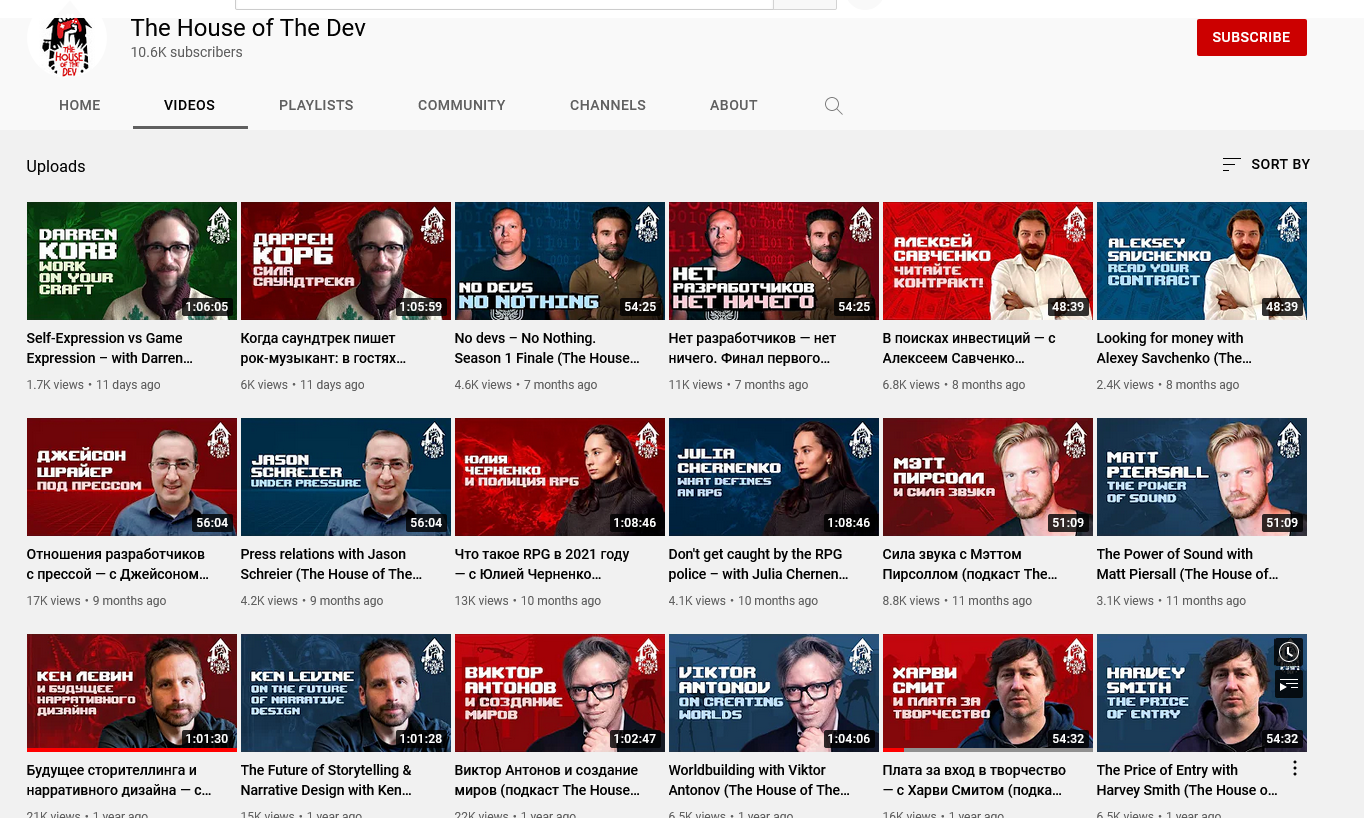The width and height of the screenshot is (1364, 818).
Task: Open title 'Worldbuilding with Viktor Antonov'
Action: coord(759,780)
